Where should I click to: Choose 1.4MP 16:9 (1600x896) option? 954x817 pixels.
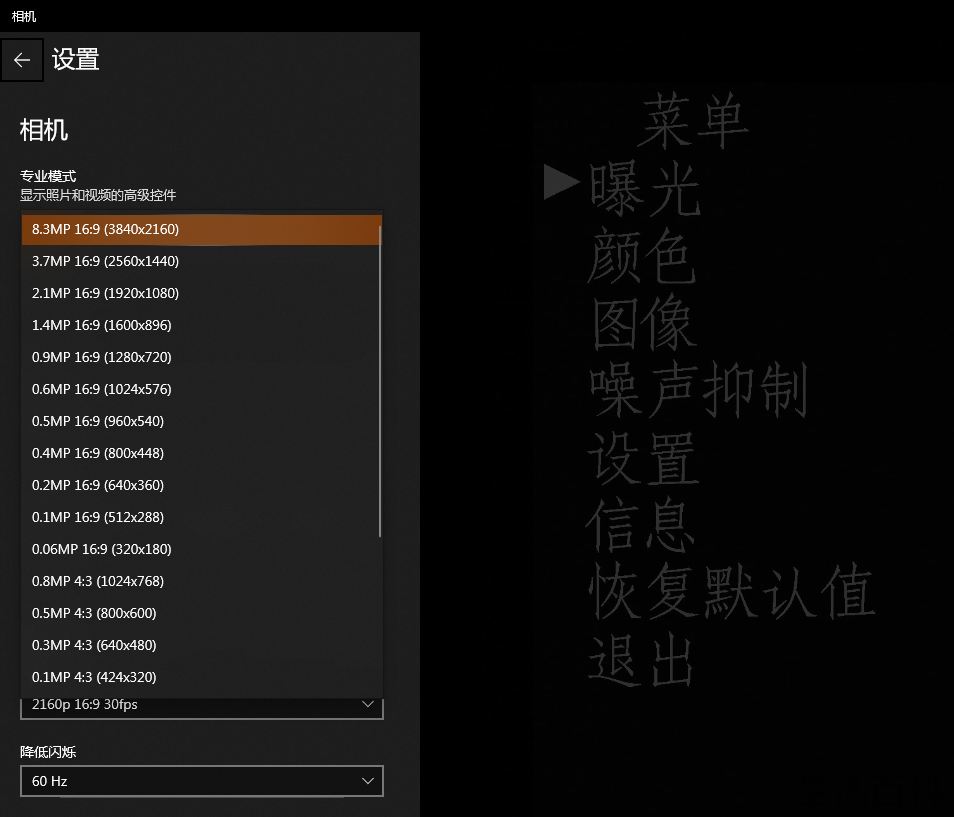[201, 325]
